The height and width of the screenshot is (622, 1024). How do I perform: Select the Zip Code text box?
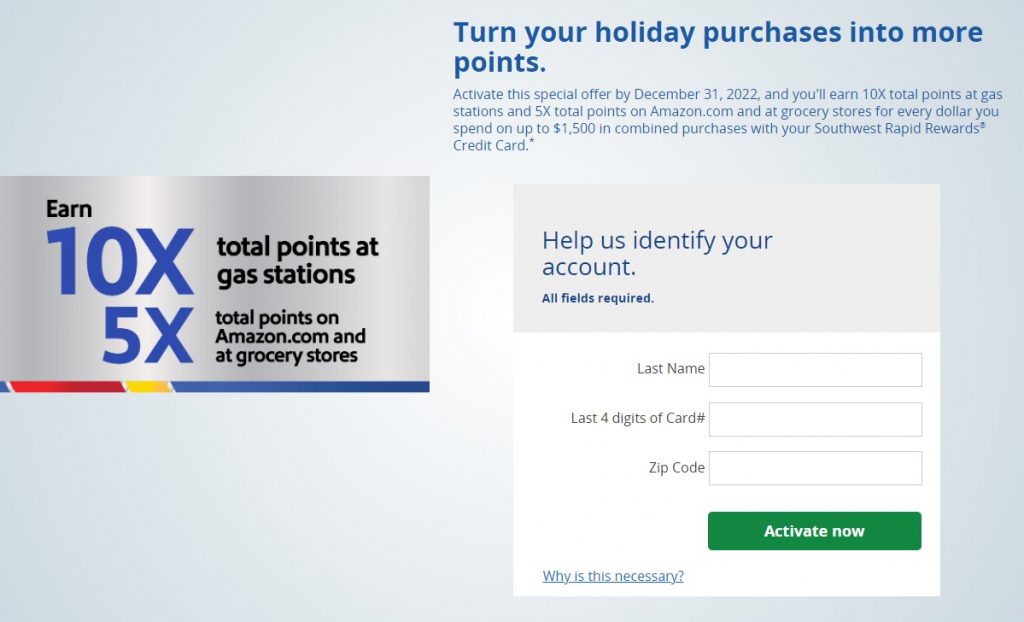click(815, 468)
